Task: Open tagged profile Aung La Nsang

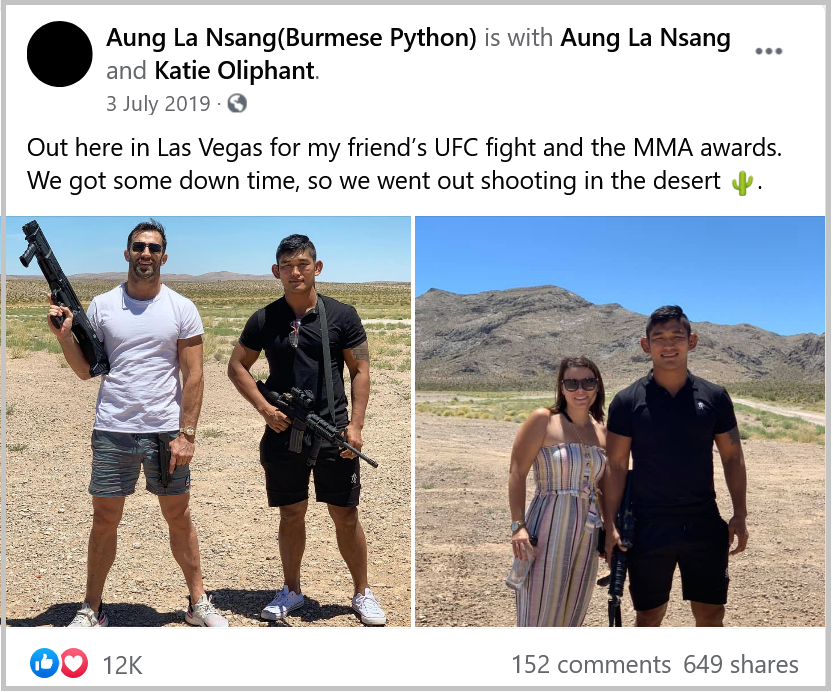Action: point(645,38)
